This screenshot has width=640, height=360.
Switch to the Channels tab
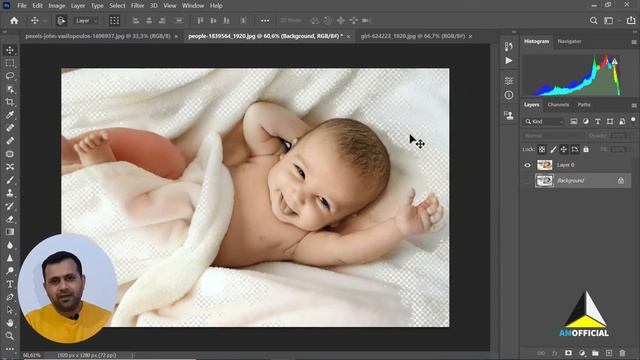(x=558, y=105)
